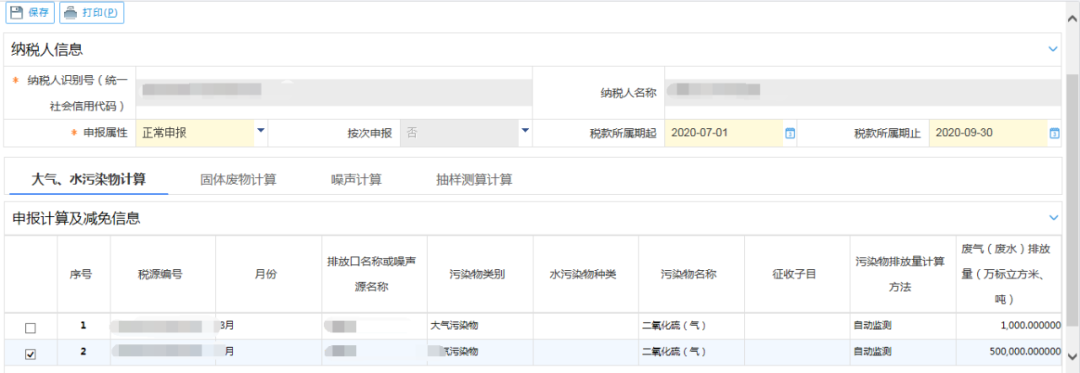Switch to 噪声计算 tab
This screenshot has width=1080, height=373.
click(356, 180)
